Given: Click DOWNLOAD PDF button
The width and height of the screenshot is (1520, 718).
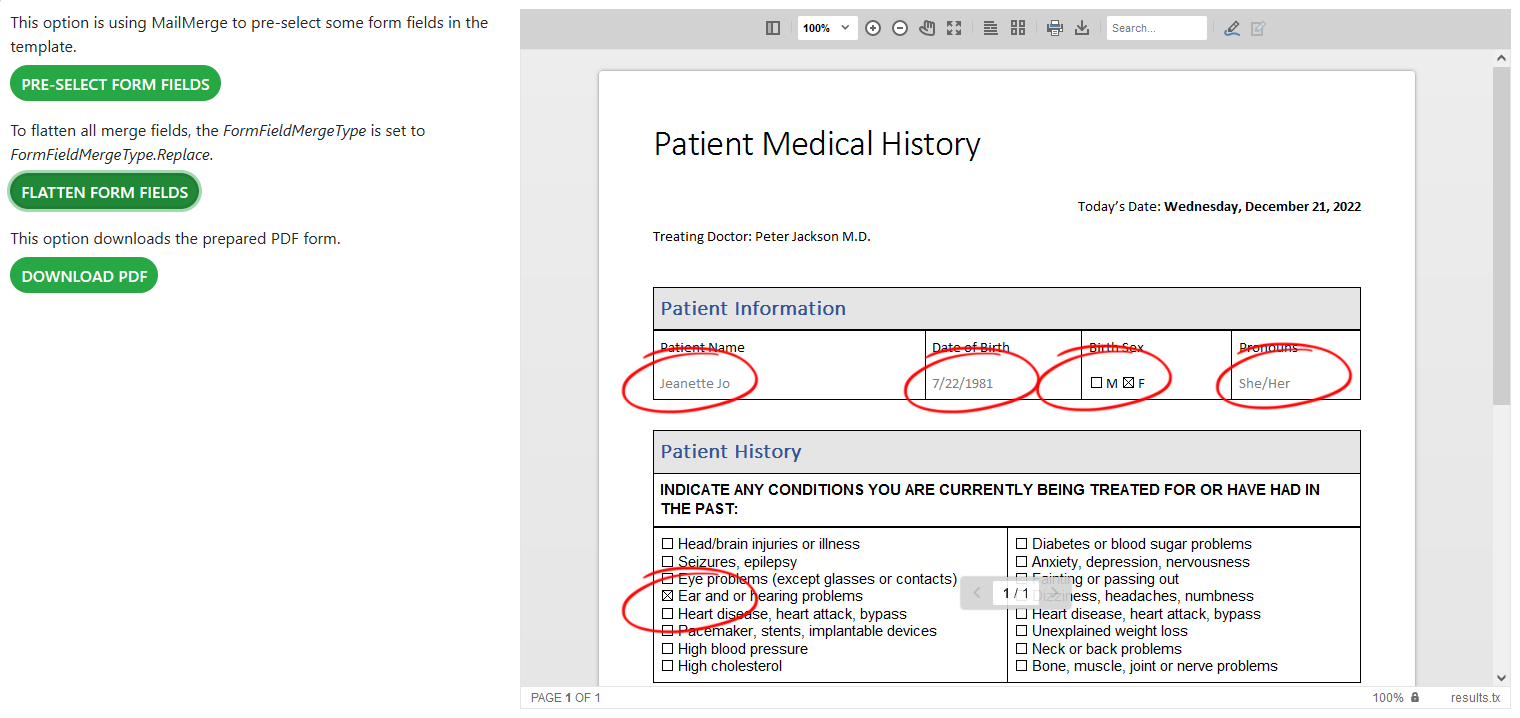Looking at the screenshot, I should tap(84, 276).
